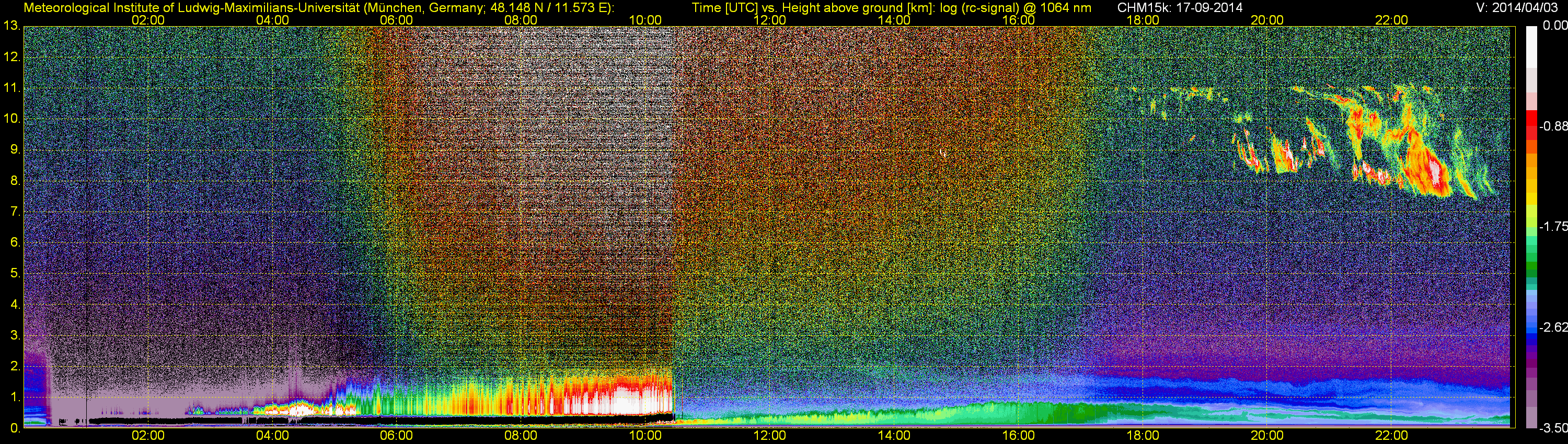Click the -3.50 label below the colorbar
The width and height of the screenshot is (1568, 444).
[1553, 428]
